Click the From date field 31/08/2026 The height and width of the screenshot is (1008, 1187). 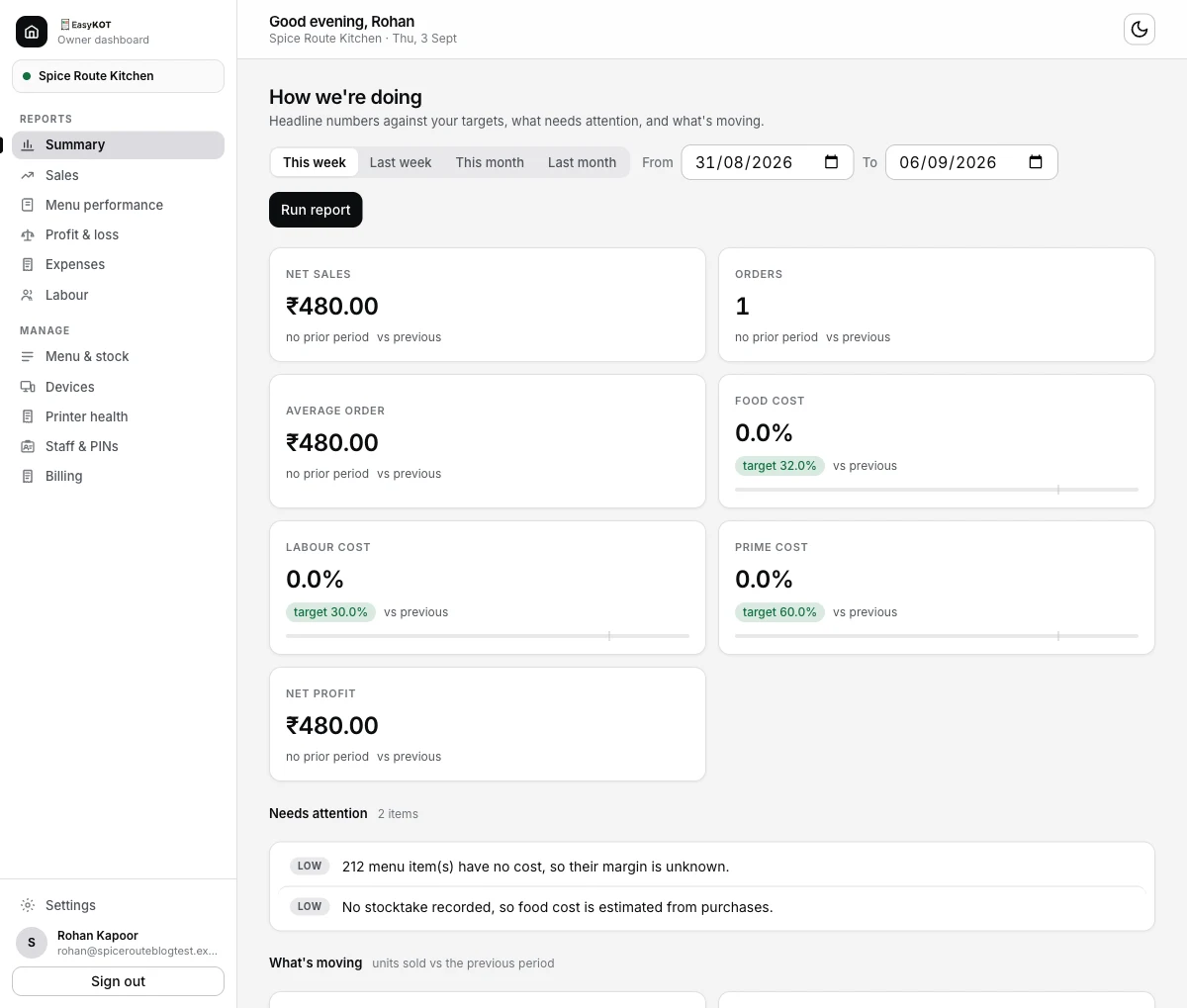(768, 162)
